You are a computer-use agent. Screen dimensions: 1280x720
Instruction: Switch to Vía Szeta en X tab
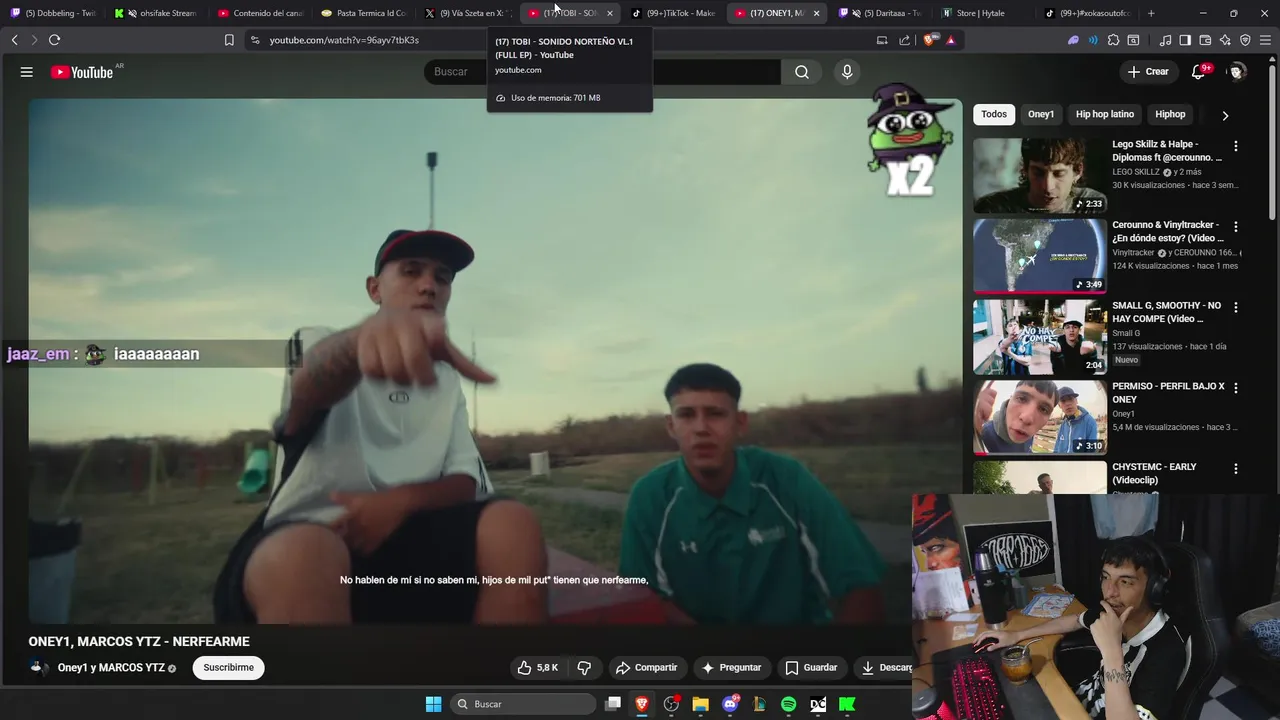(468, 13)
